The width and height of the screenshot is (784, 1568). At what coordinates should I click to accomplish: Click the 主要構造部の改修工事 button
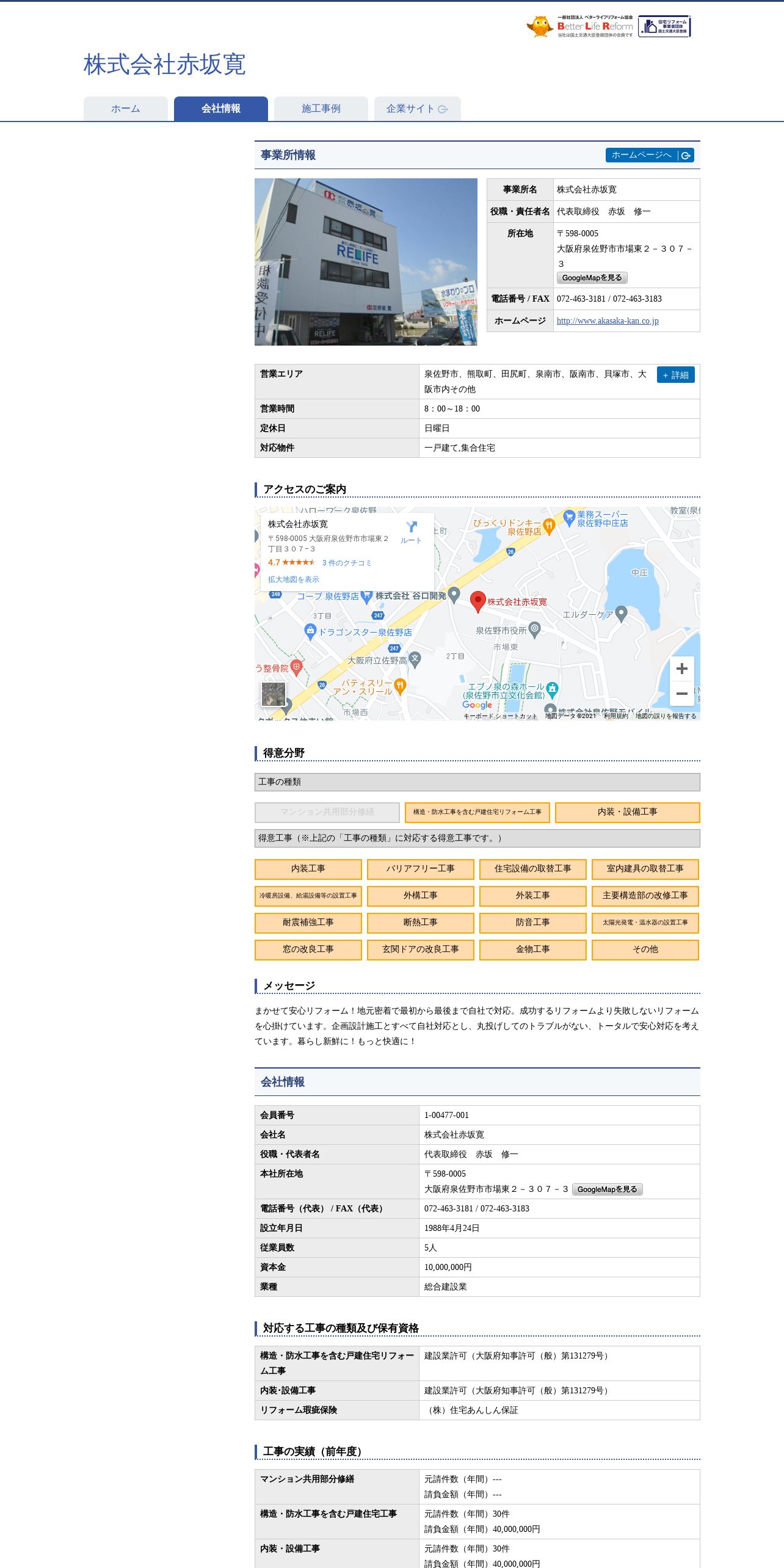pos(645,896)
